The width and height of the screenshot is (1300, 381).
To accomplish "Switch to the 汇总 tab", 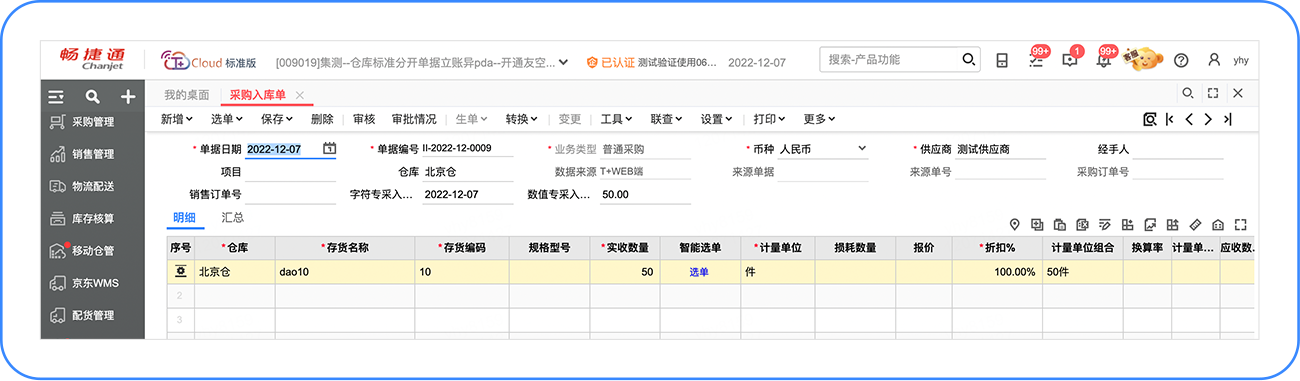I will 232,217.
